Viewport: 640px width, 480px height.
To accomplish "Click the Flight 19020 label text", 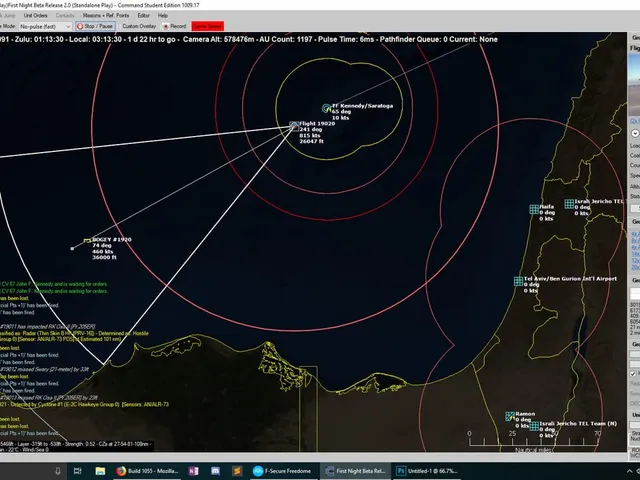I will click(x=317, y=123).
